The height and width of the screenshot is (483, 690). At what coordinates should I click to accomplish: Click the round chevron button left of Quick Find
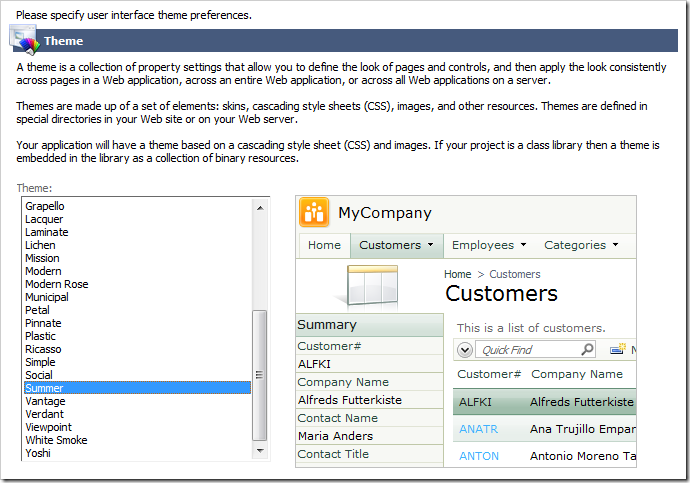tap(466, 350)
